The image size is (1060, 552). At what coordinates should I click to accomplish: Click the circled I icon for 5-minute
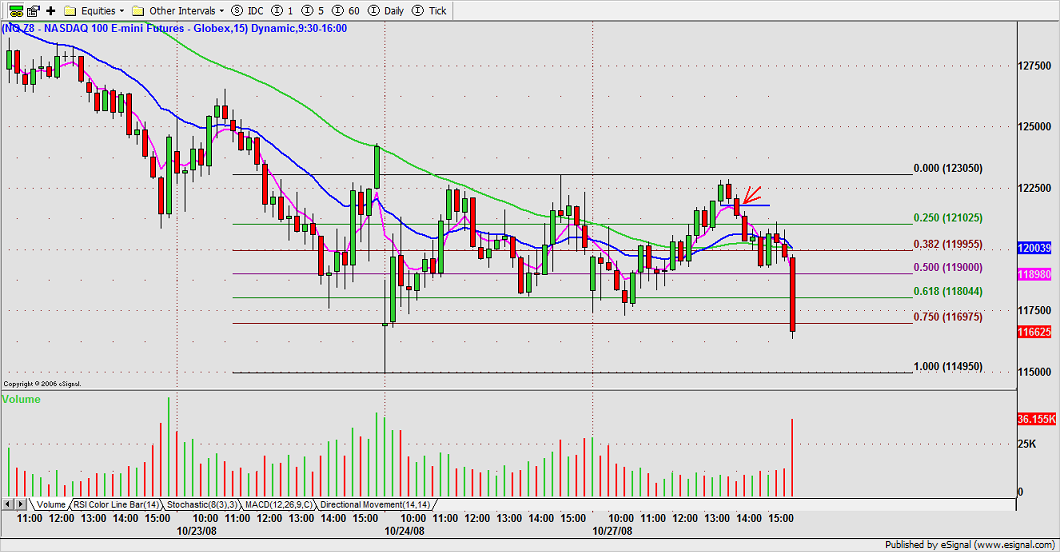coord(308,11)
